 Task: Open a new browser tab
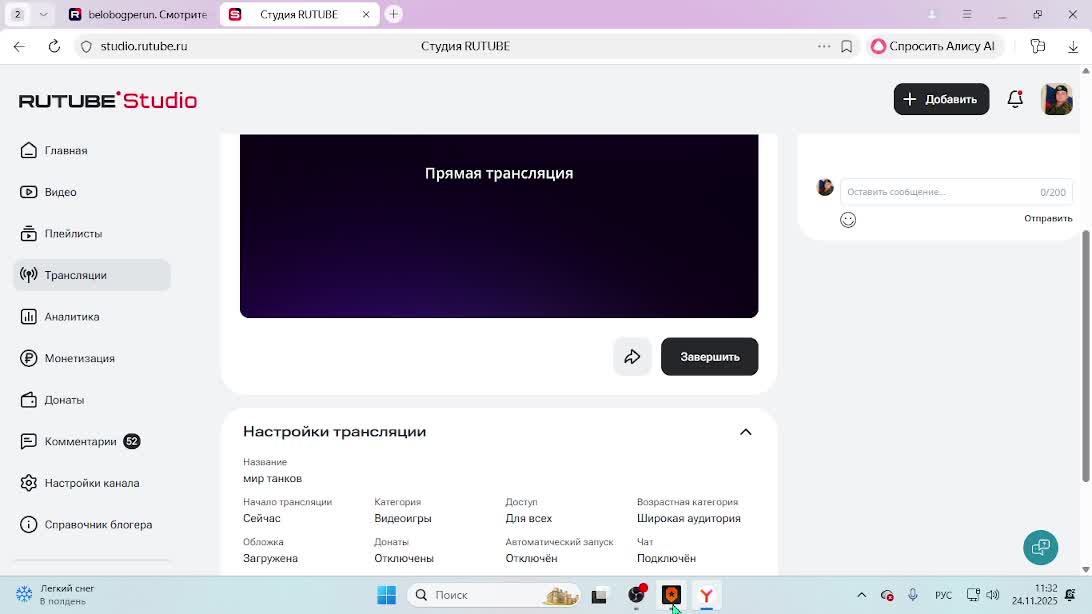[393, 14]
